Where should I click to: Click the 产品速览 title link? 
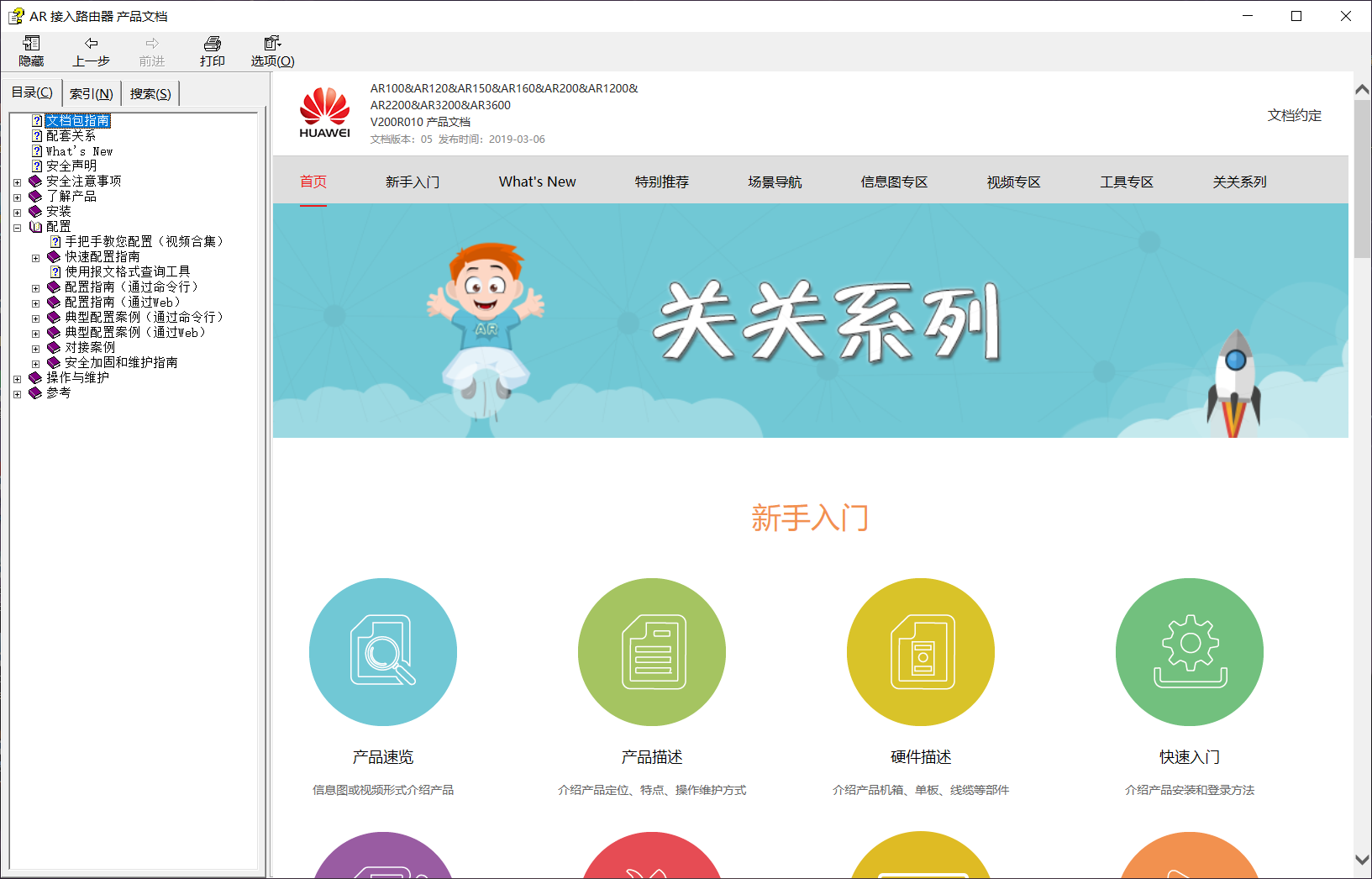click(383, 757)
